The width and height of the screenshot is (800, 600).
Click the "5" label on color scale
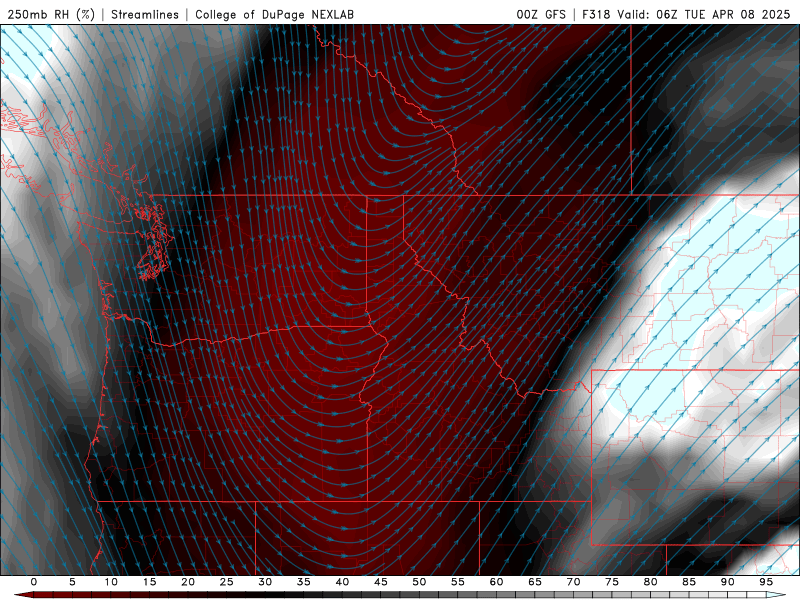click(72, 582)
